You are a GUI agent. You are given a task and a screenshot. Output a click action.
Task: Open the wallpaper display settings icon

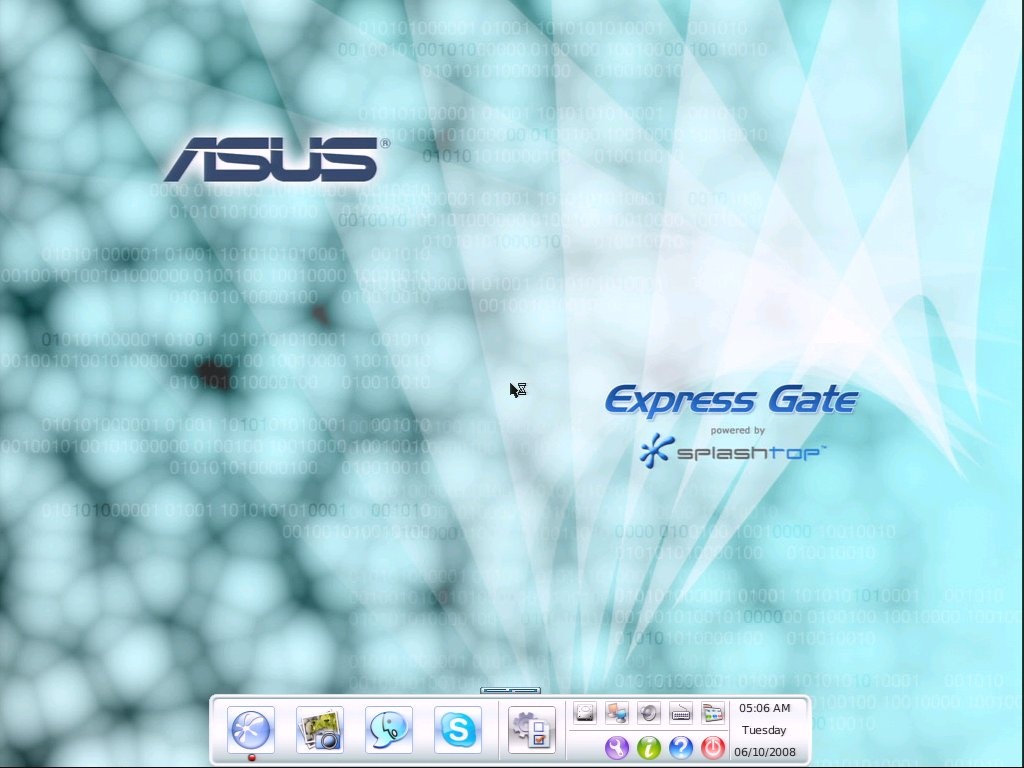(714, 712)
